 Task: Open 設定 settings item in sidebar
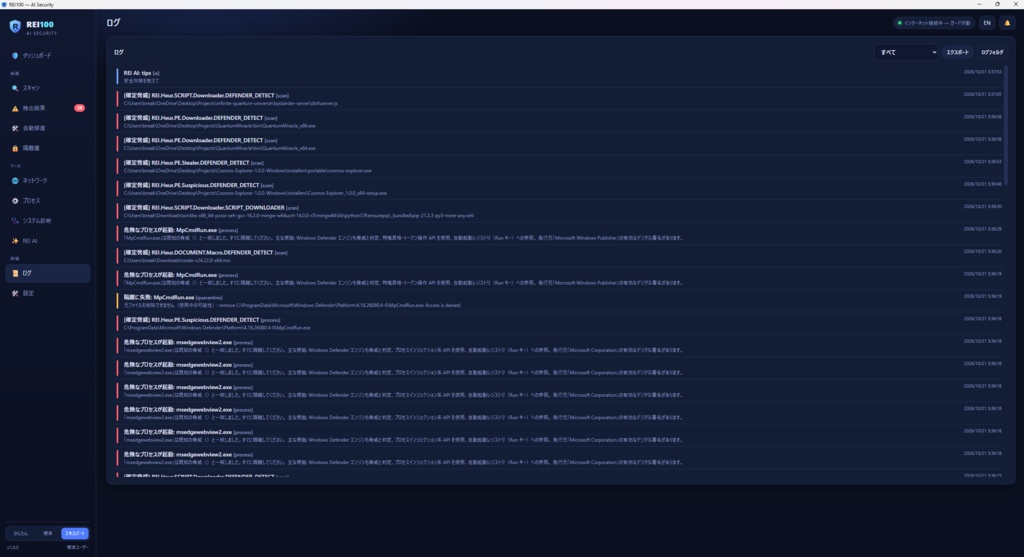(x=48, y=294)
